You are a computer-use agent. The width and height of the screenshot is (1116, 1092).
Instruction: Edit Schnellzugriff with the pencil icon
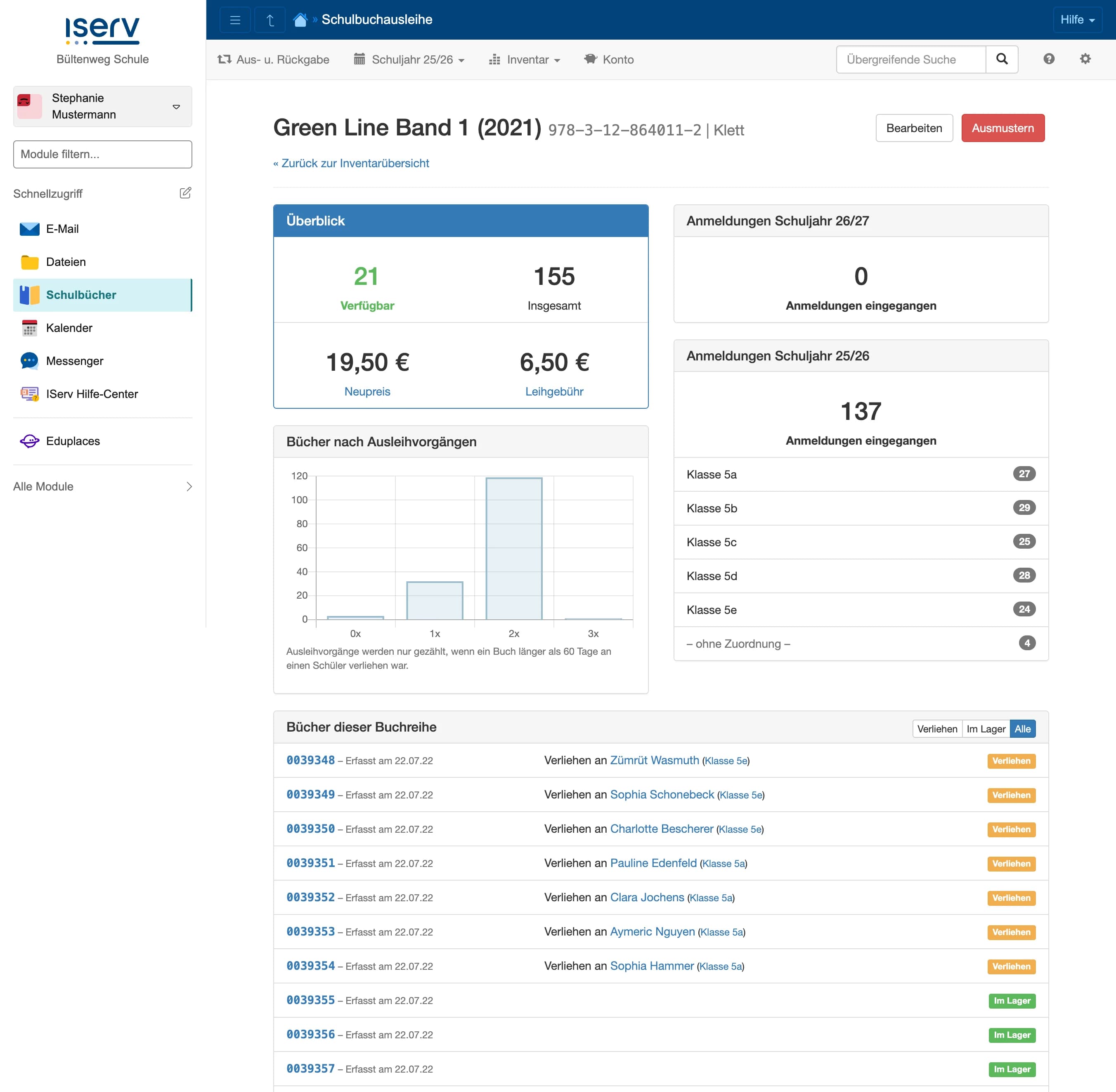[x=184, y=193]
